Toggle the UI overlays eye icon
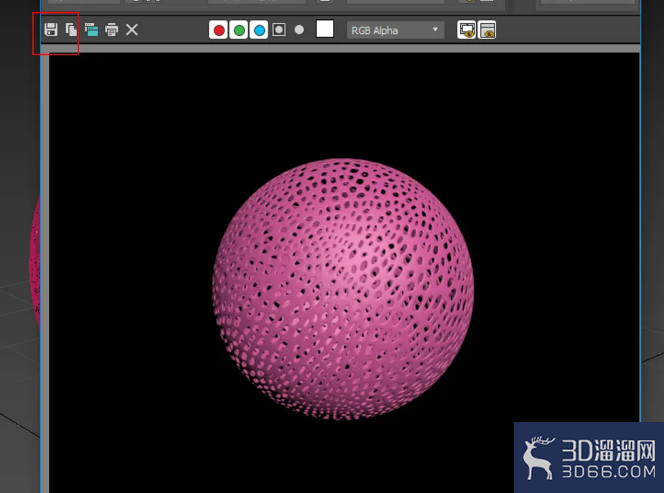The width and height of the screenshot is (664, 493). pos(467,30)
